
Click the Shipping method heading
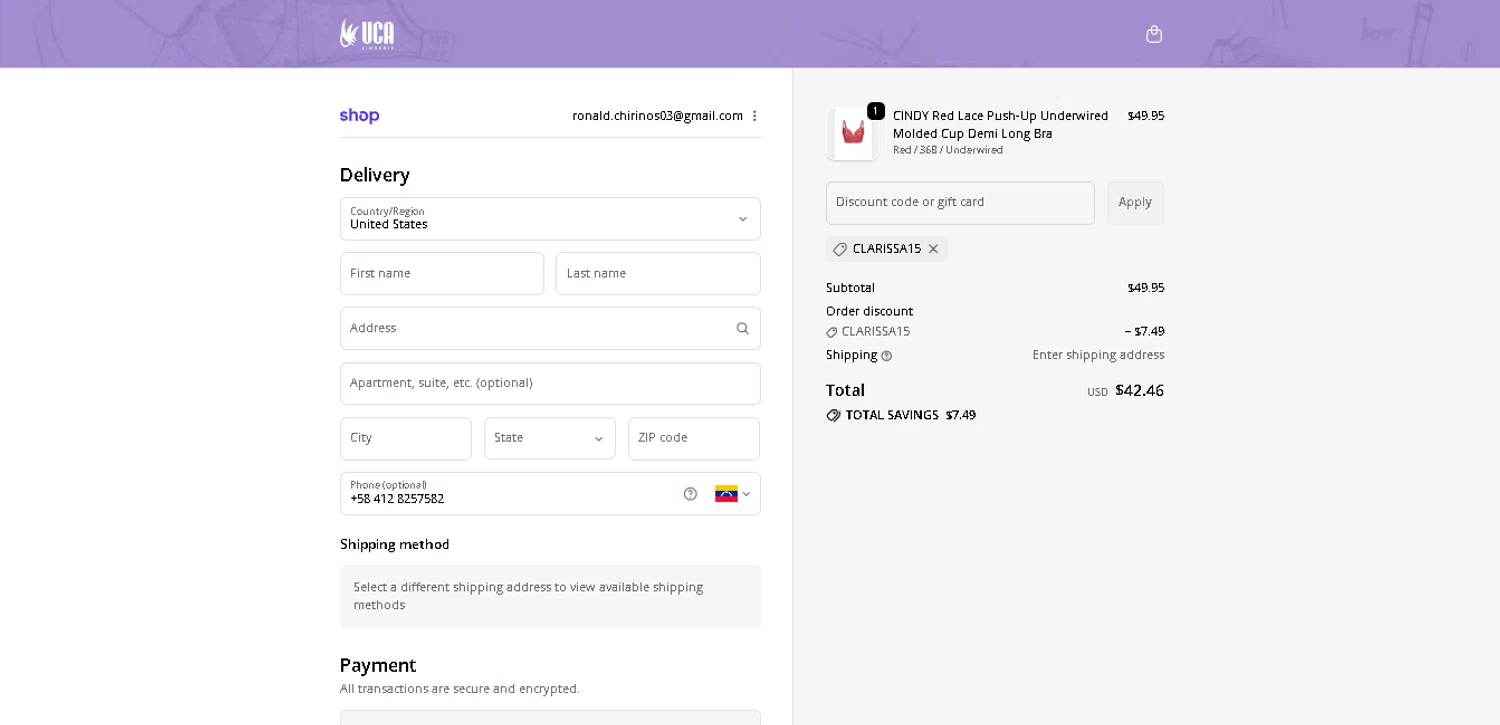click(x=395, y=544)
